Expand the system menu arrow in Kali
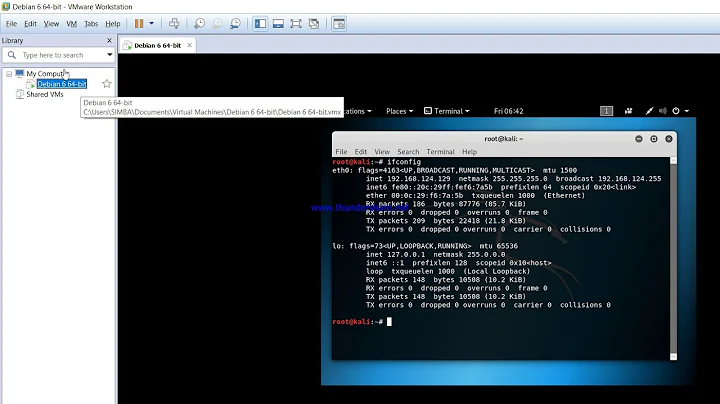 coord(686,111)
